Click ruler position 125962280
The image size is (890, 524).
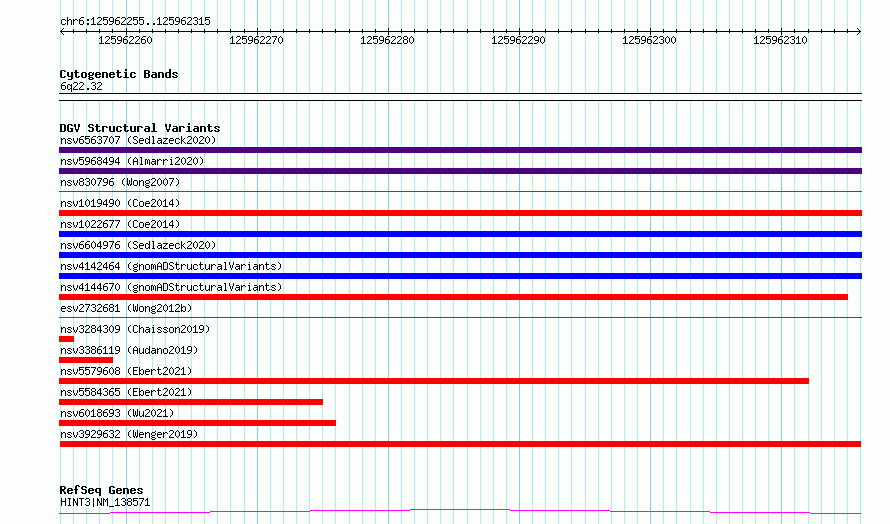tap(388, 40)
